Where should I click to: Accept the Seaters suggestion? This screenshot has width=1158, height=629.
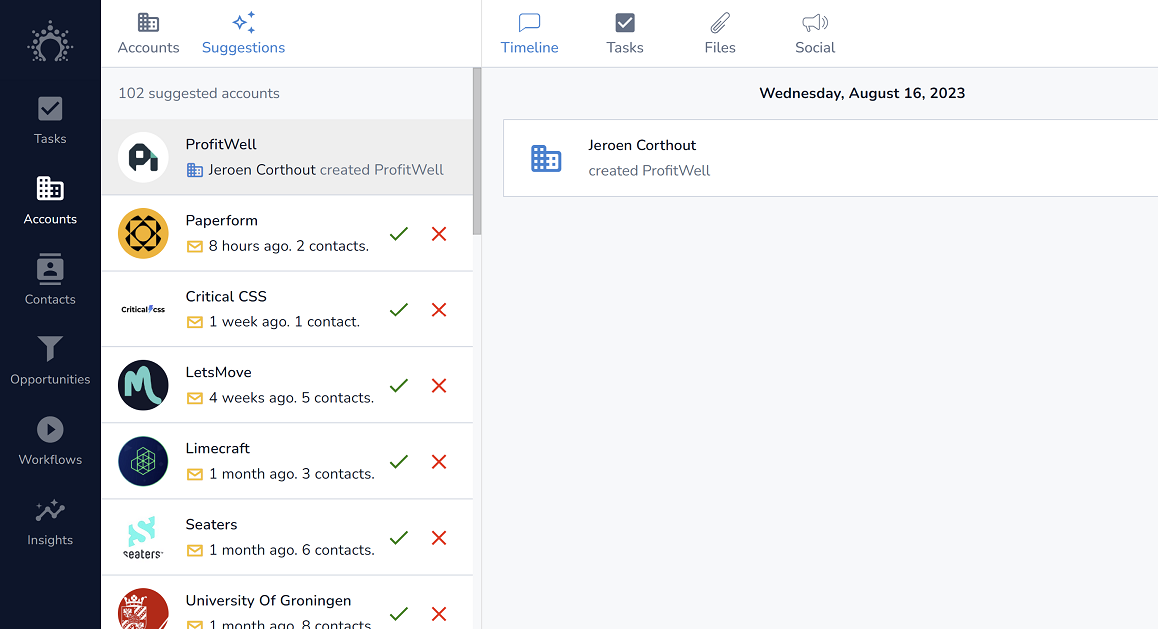click(x=399, y=538)
